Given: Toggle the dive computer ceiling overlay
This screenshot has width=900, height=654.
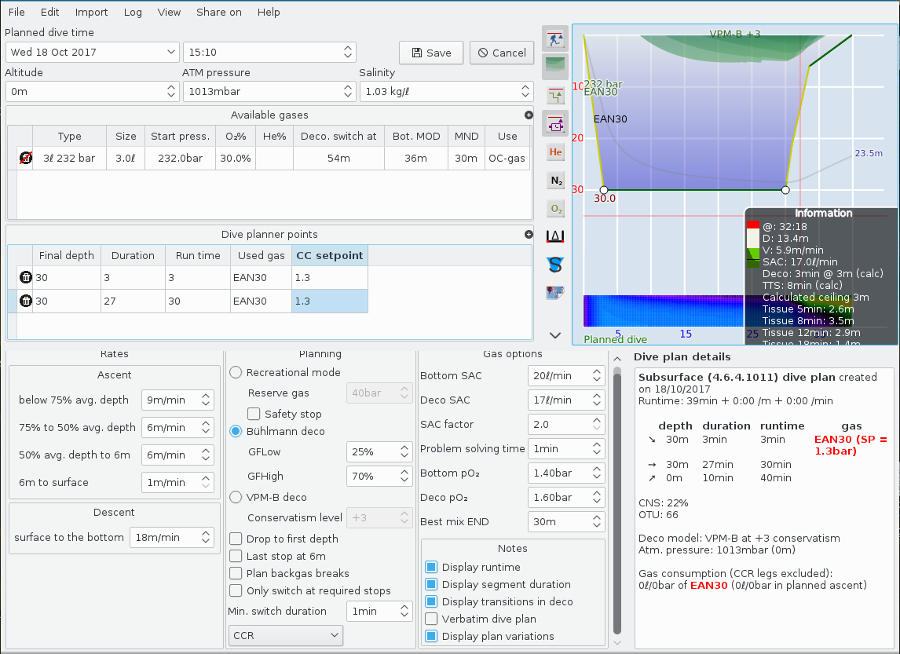Looking at the screenshot, I should click(x=555, y=123).
